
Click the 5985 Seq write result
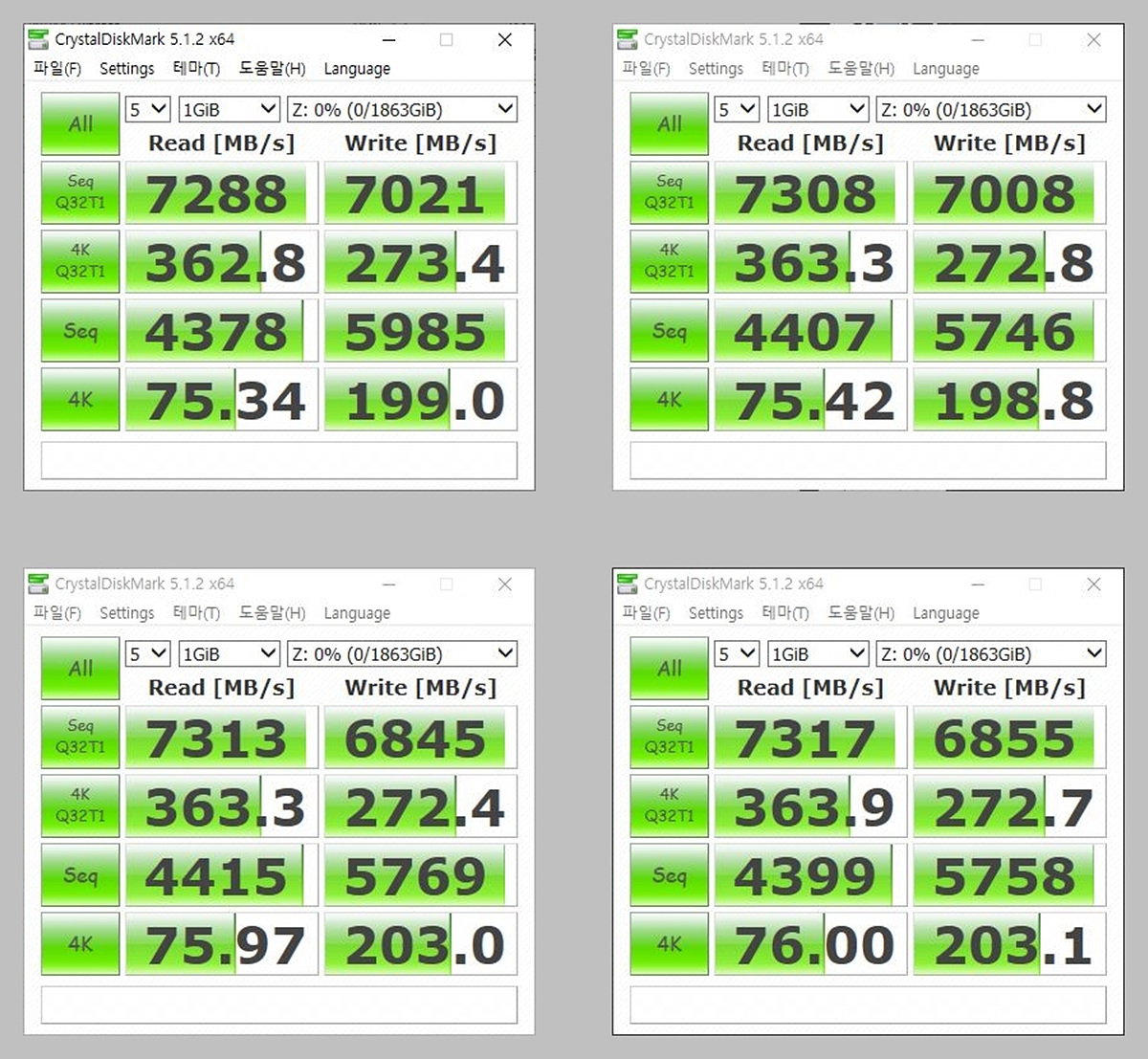(421, 330)
